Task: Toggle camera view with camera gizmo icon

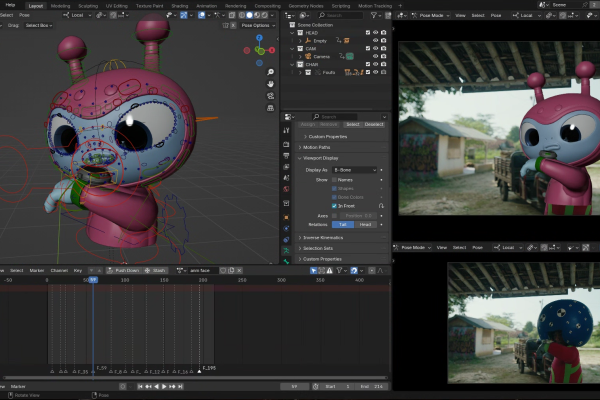Action: coord(271,96)
